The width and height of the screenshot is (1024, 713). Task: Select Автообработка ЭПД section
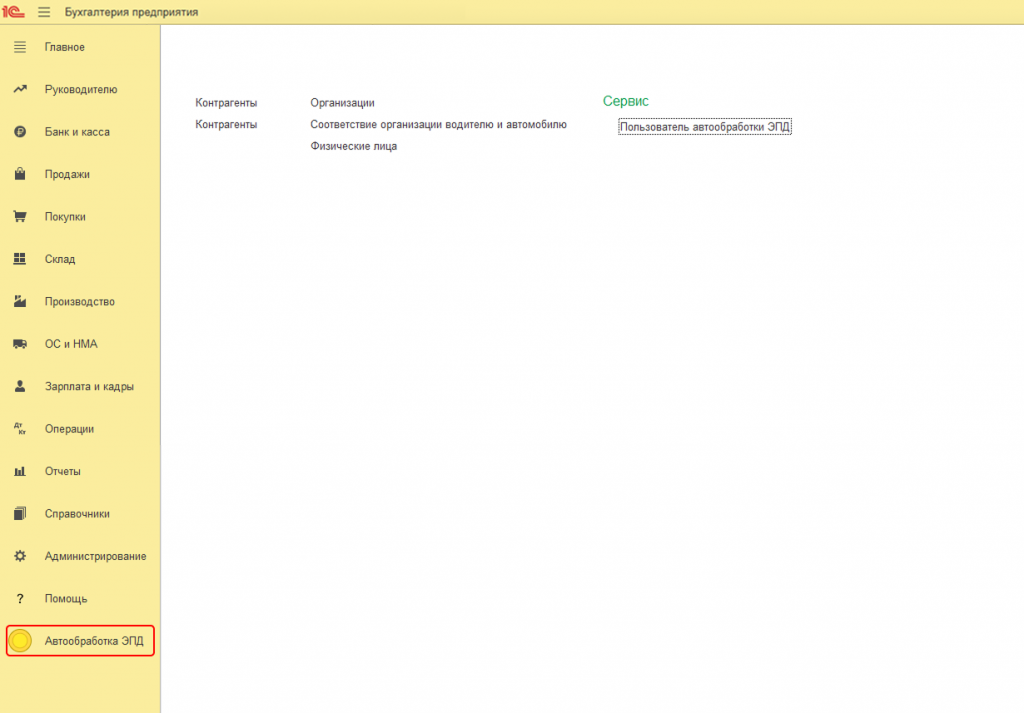[x=80, y=641]
